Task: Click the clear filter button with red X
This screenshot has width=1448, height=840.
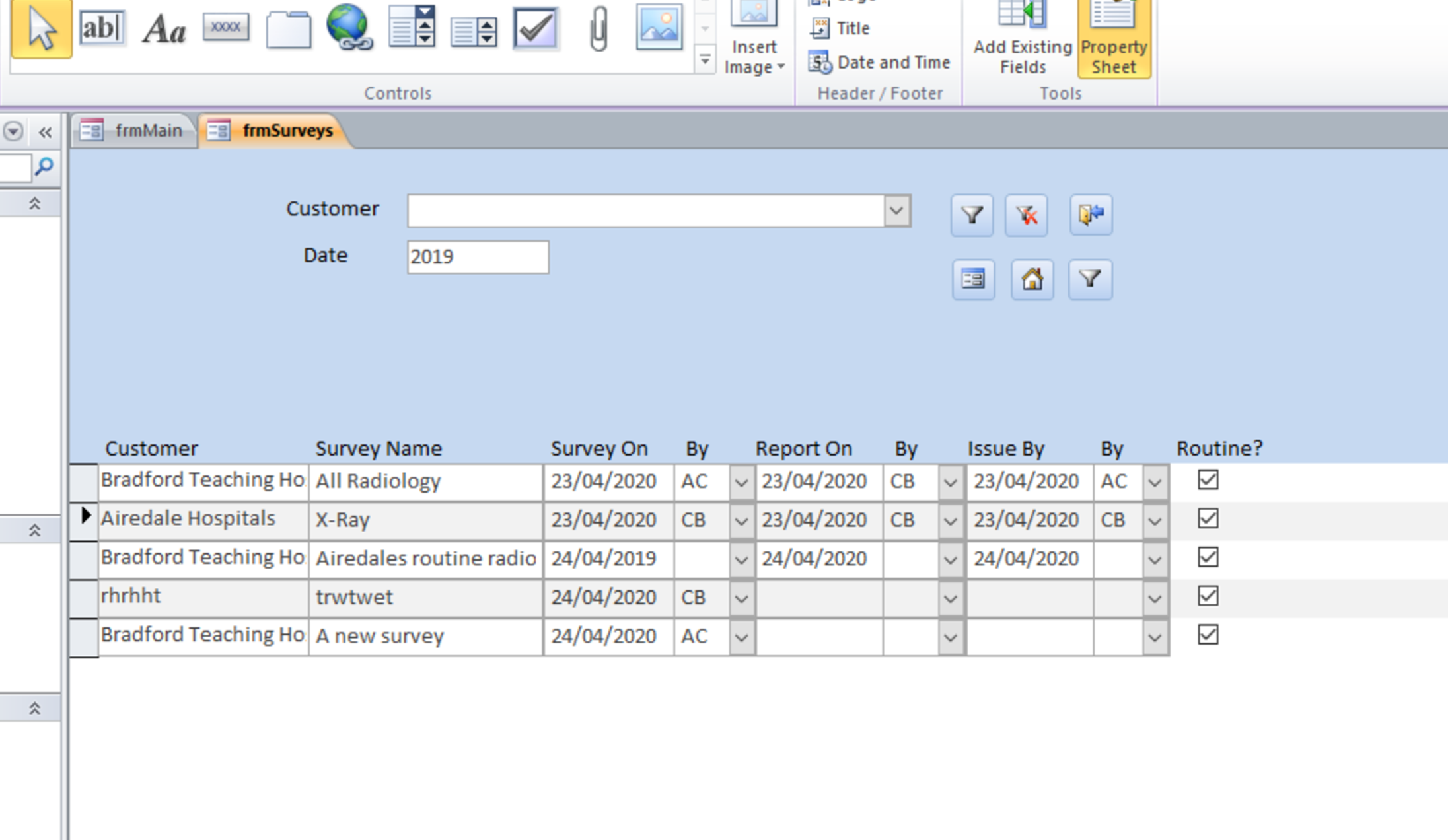Action: click(1026, 215)
